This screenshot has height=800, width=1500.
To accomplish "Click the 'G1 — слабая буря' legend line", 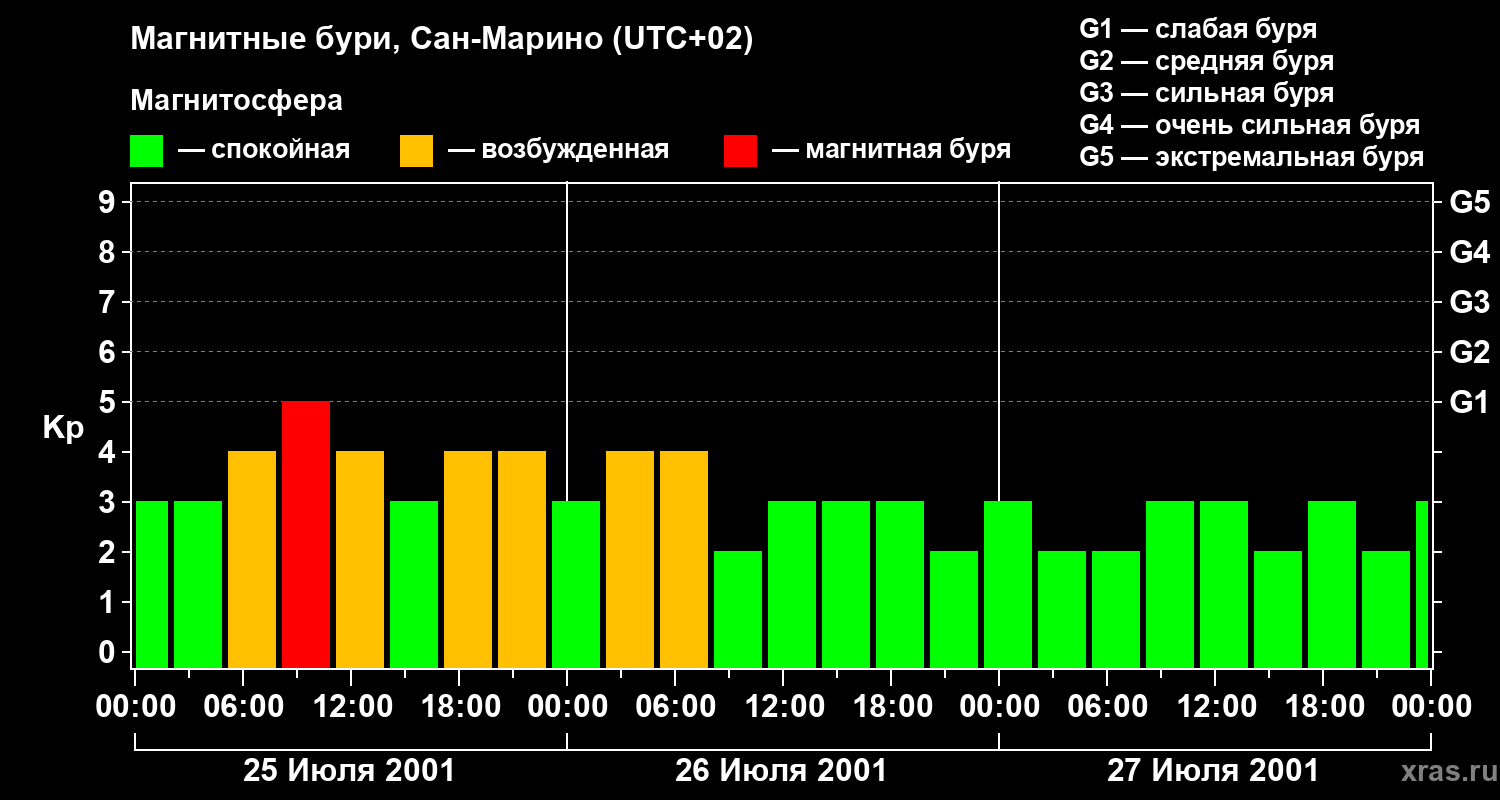I will (x=1198, y=29).
